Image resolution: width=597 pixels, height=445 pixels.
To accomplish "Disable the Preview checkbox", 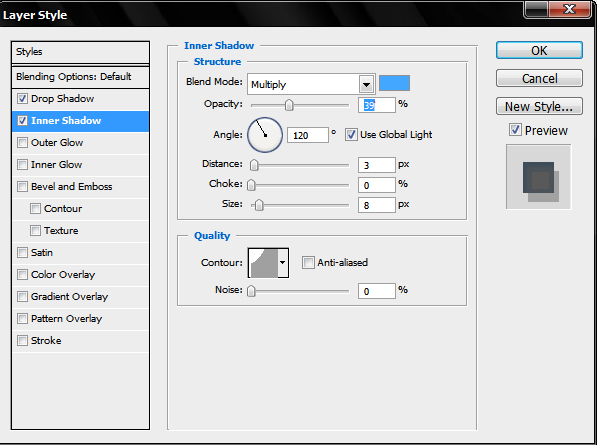I will tap(515, 130).
